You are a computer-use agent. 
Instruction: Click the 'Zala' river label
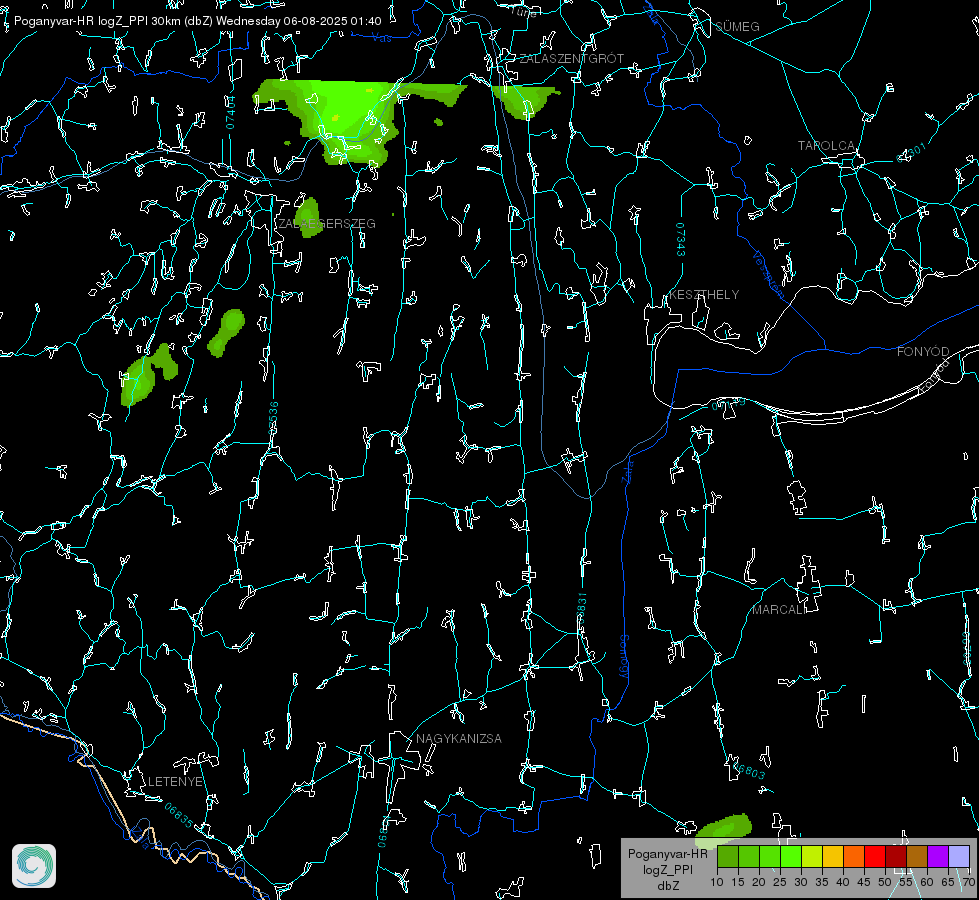[628, 470]
